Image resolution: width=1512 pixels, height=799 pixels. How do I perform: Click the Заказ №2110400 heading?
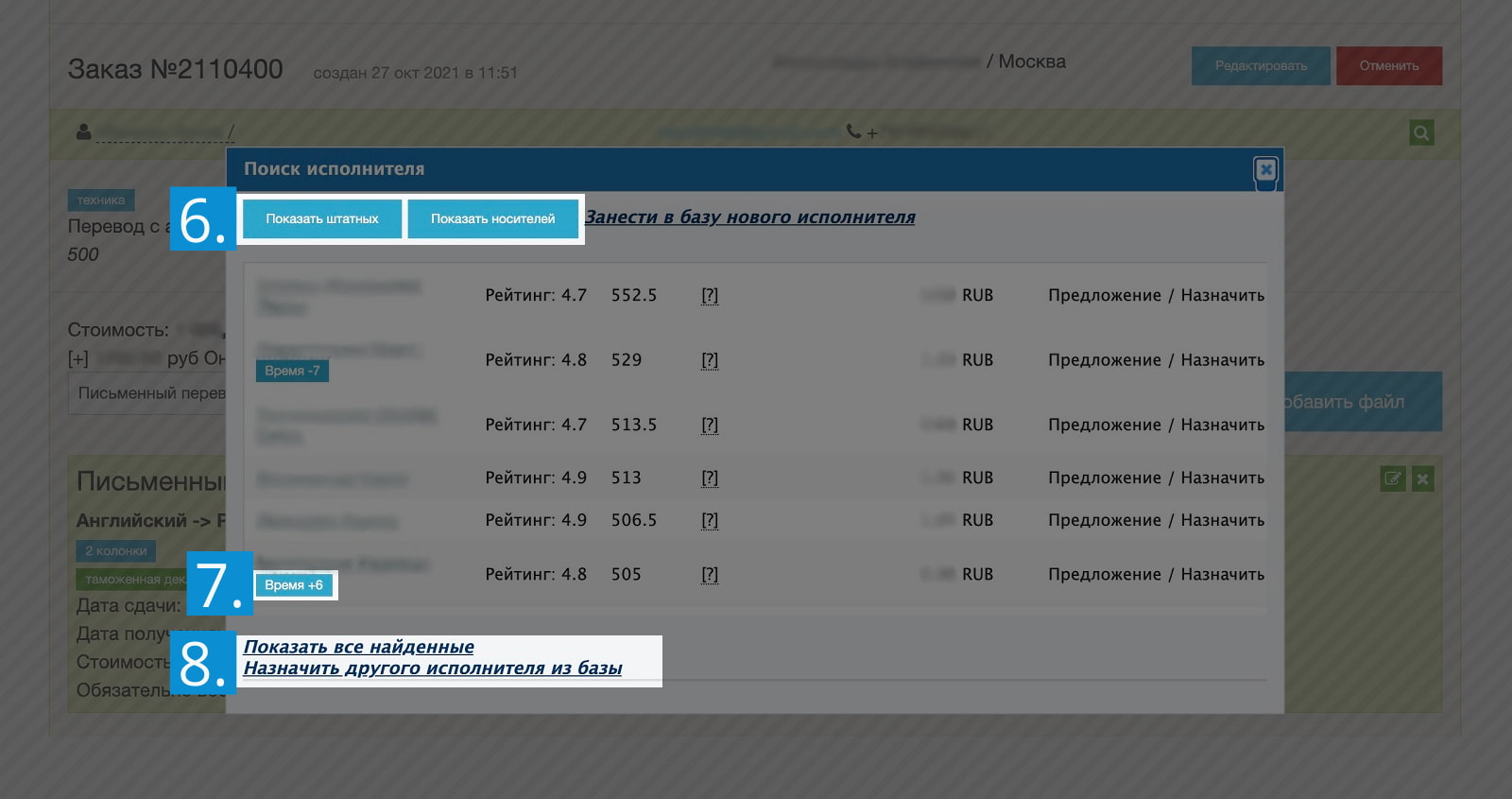click(176, 69)
